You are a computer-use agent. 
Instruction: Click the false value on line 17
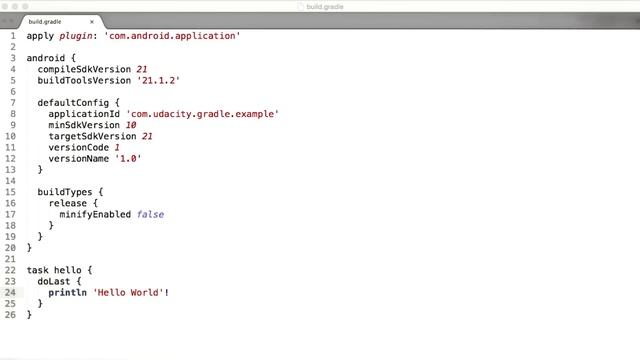point(150,214)
